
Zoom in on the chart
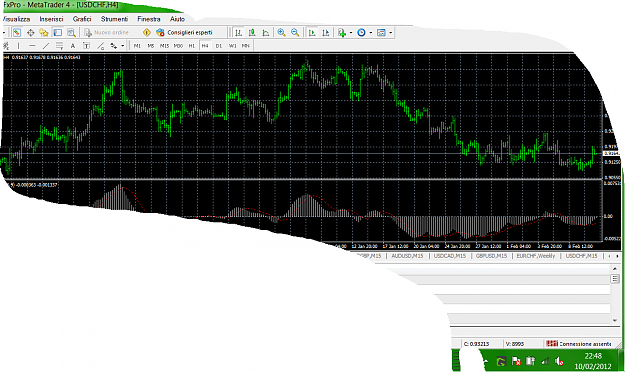[x=281, y=33]
